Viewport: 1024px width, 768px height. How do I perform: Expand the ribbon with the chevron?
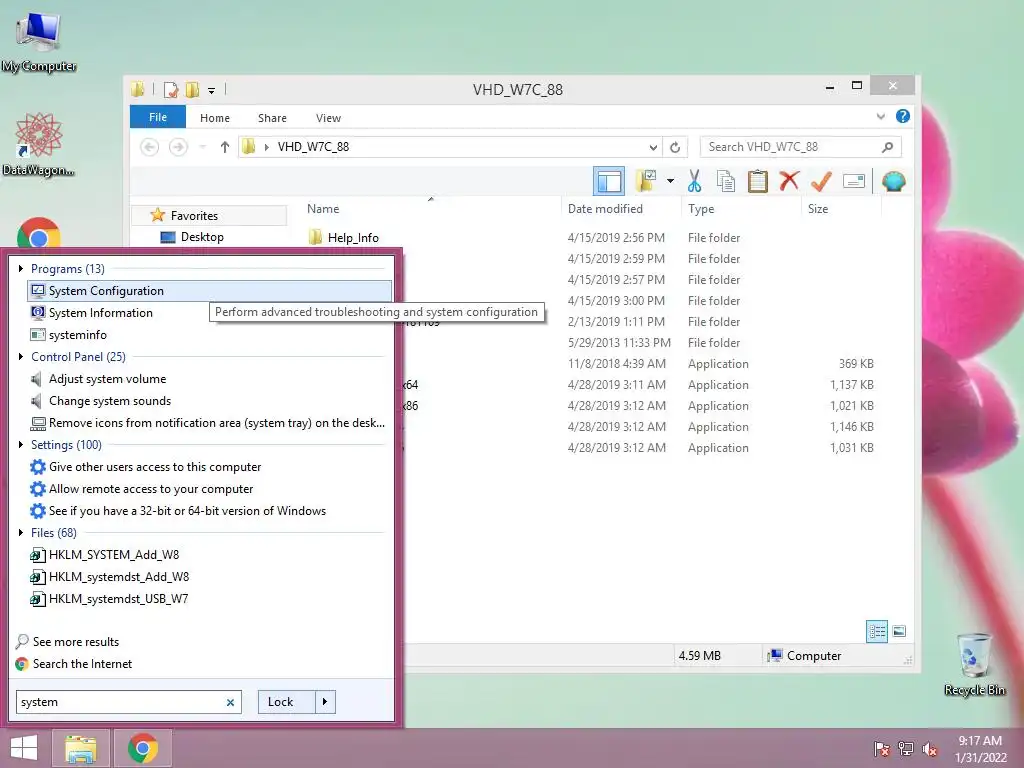point(880,116)
